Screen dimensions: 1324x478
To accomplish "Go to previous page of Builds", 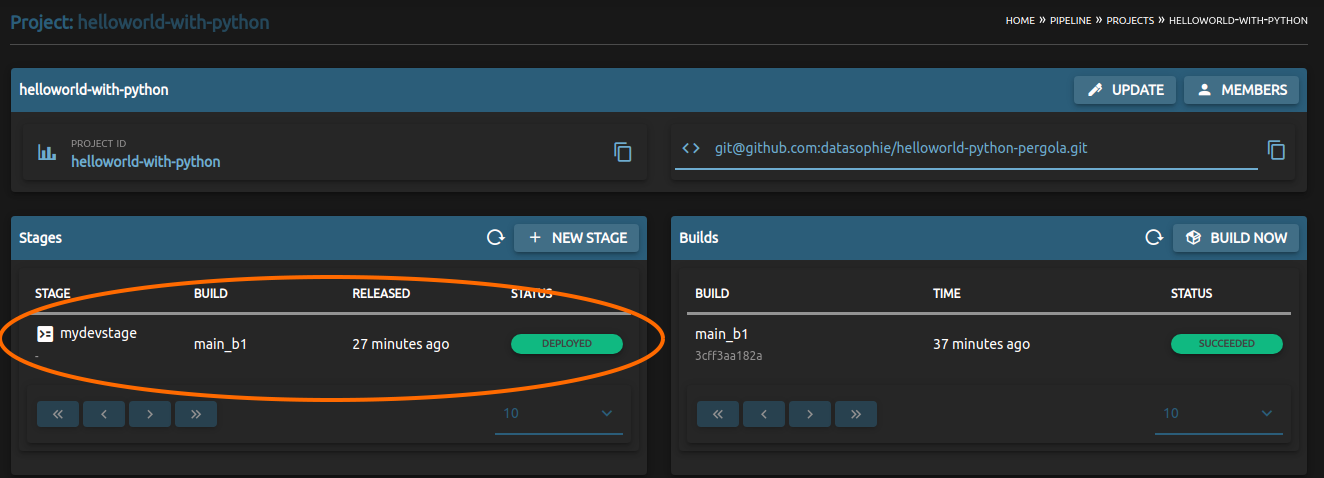I will click(764, 414).
